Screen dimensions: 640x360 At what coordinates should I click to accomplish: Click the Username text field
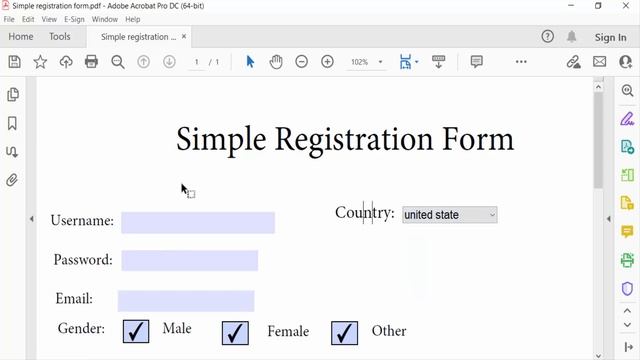[x=198, y=222]
